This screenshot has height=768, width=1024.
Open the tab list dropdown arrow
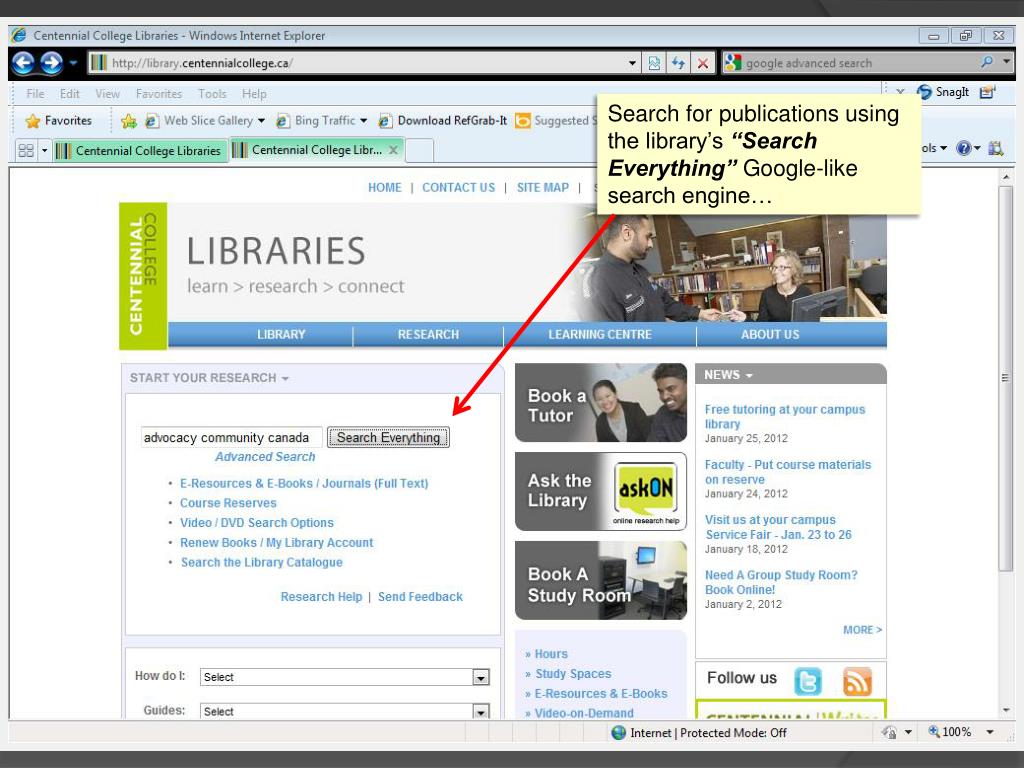tap(44, 151)
